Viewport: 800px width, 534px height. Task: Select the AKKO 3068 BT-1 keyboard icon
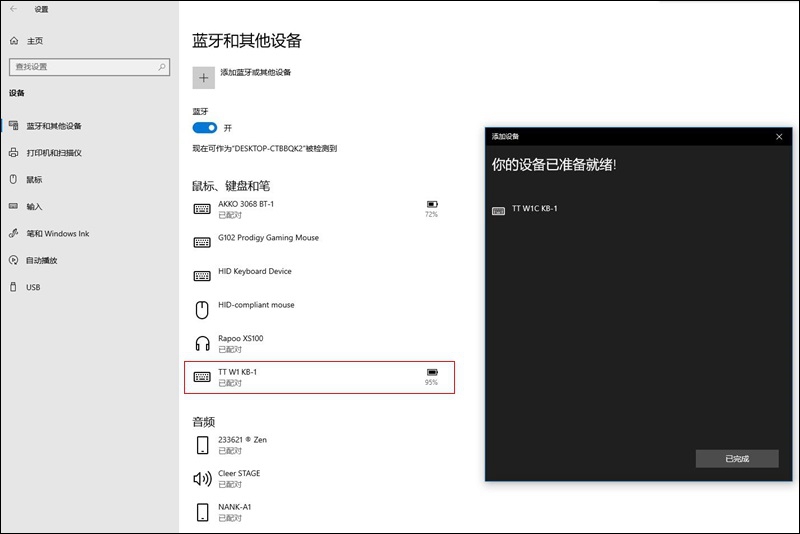pyautogui.click(x=202, y=209)
